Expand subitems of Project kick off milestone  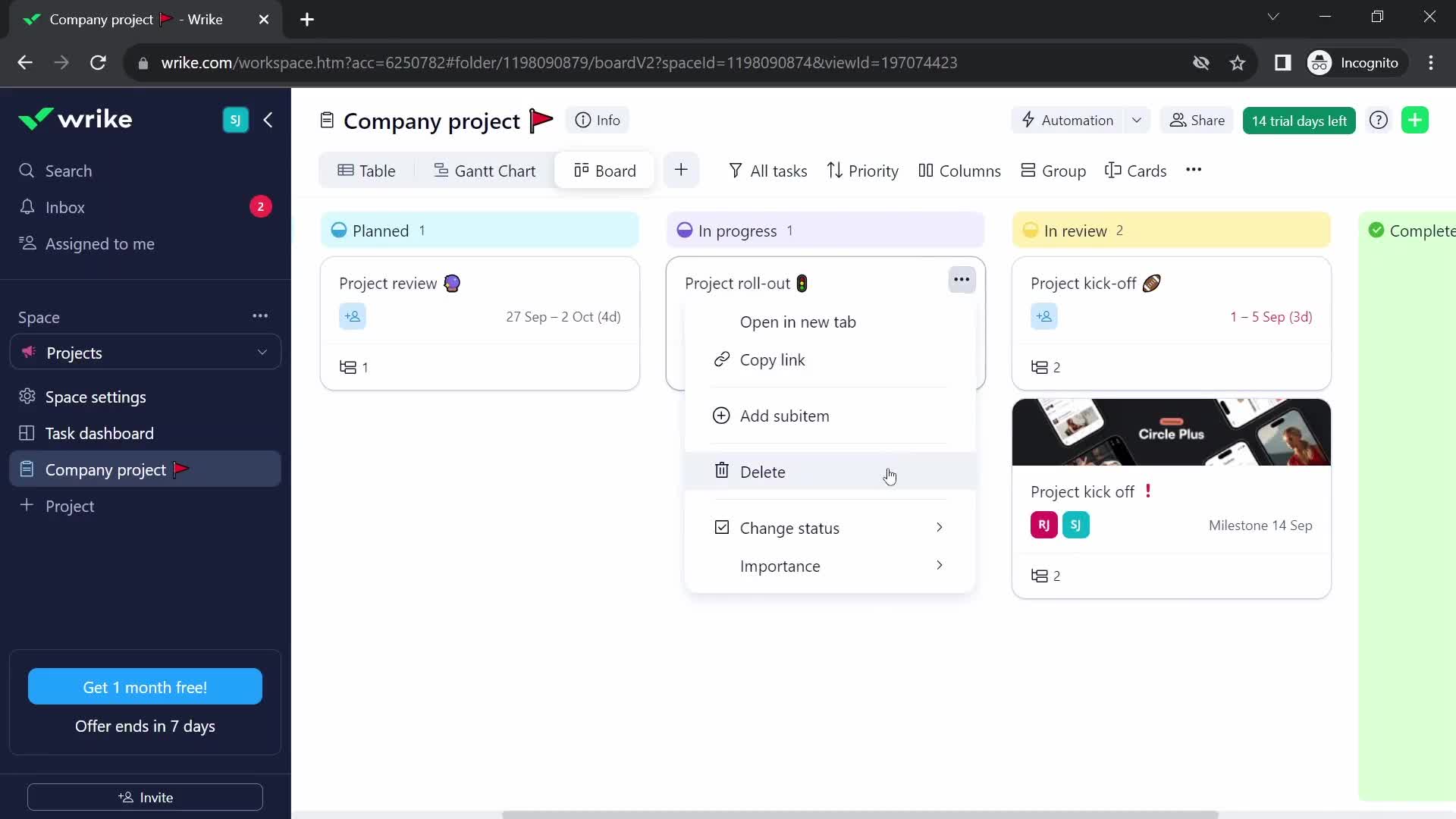pos(1046,576)
